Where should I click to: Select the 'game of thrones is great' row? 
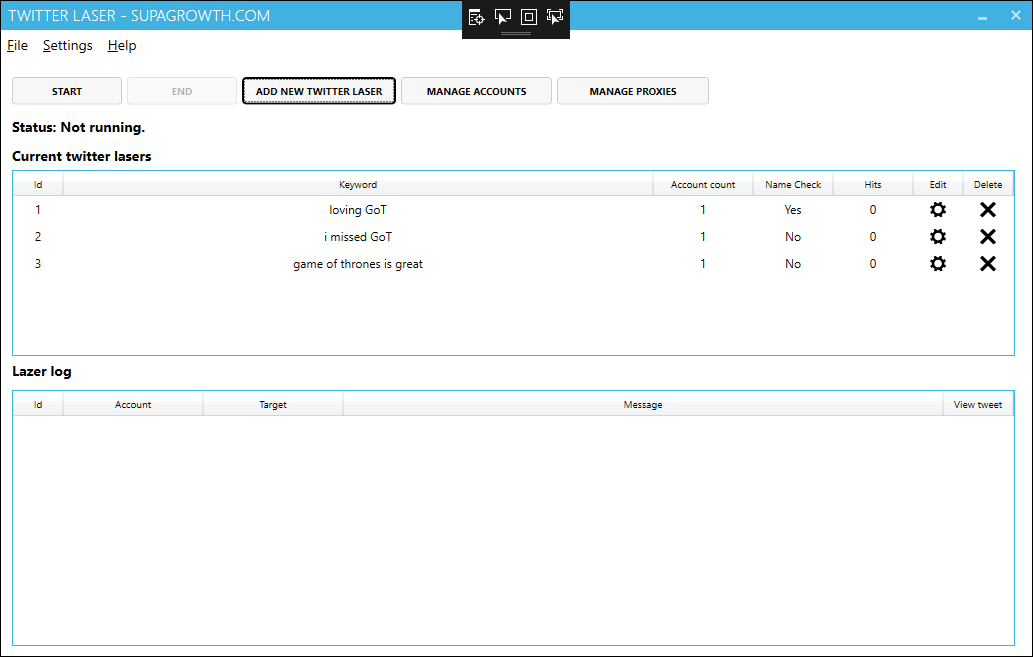tap(513, 264)
